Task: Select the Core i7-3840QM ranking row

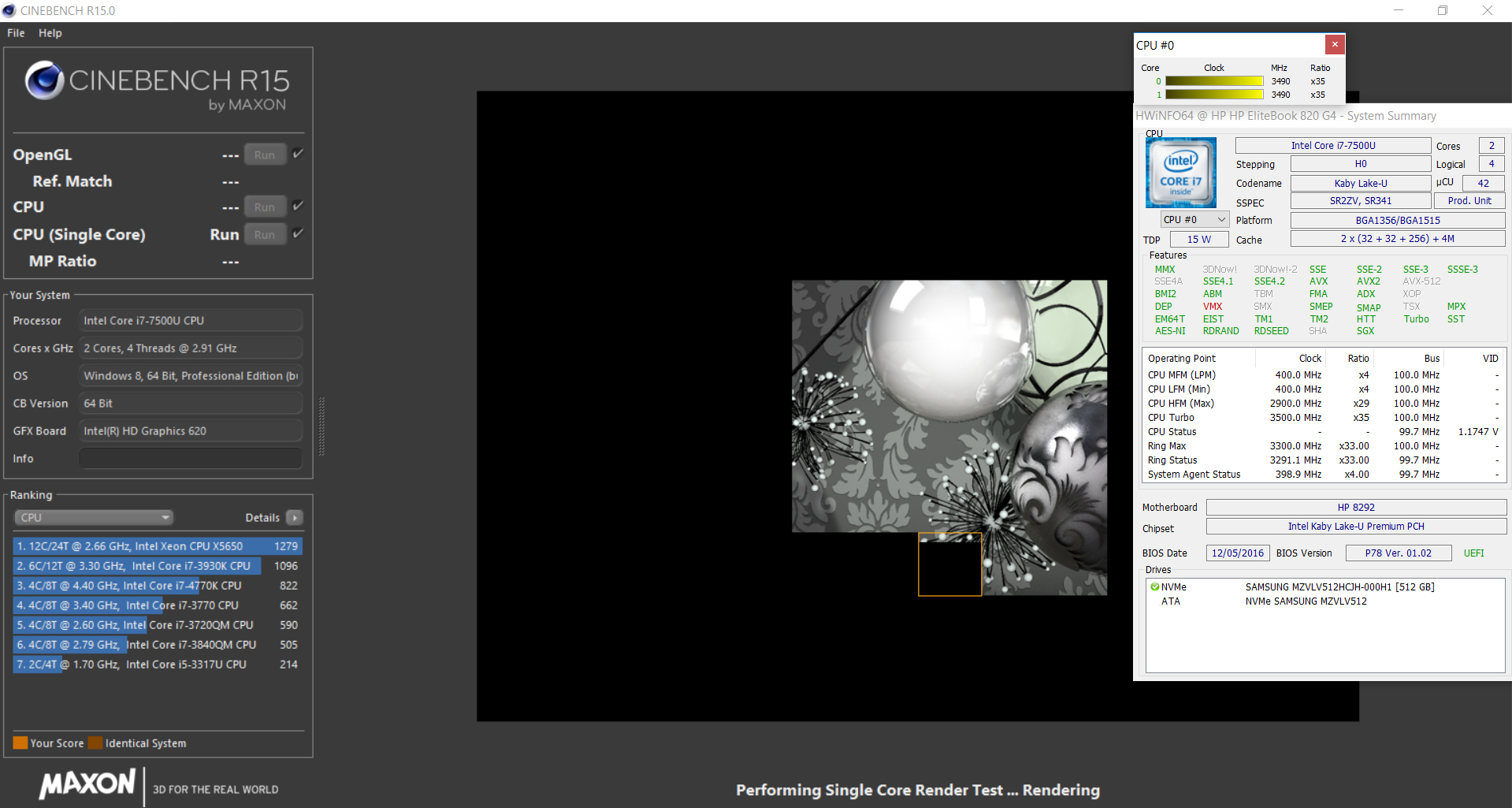Action: point(158,645)
